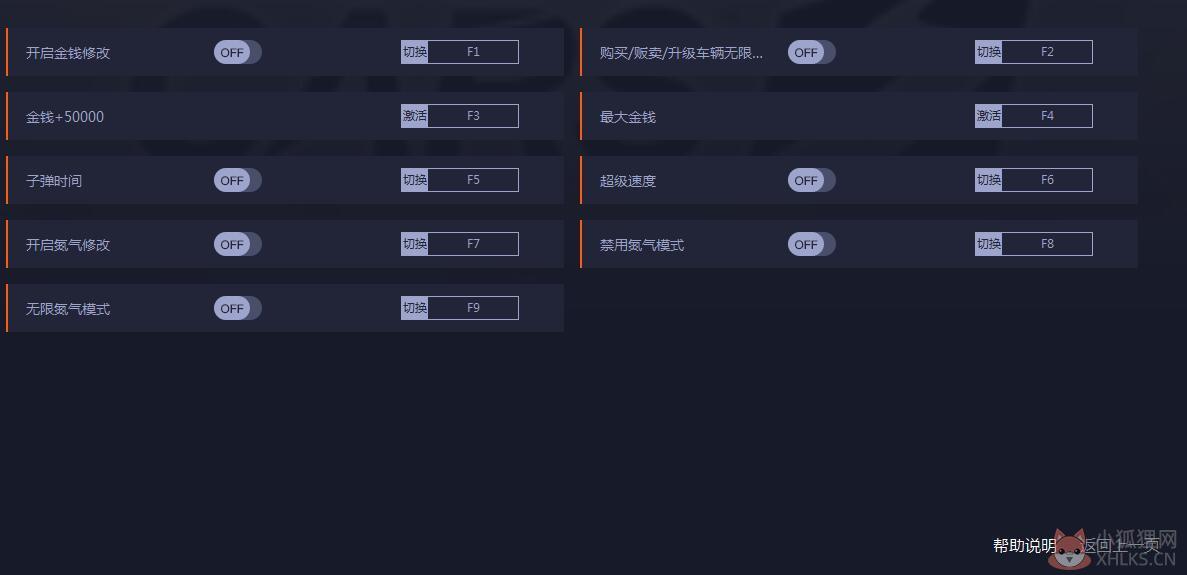Click 切换 label beside F7
The height and width of the screenshot is (575, 1187).
415,244
